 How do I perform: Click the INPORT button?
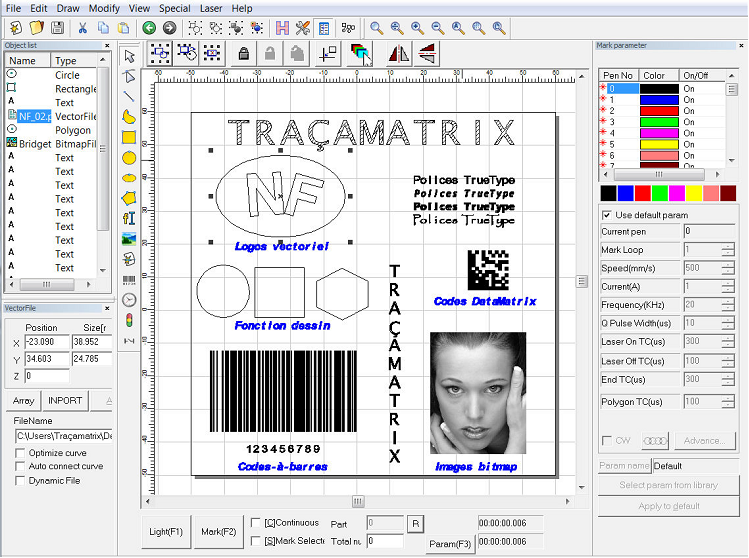pyautogui.click(x=65, y=400)
